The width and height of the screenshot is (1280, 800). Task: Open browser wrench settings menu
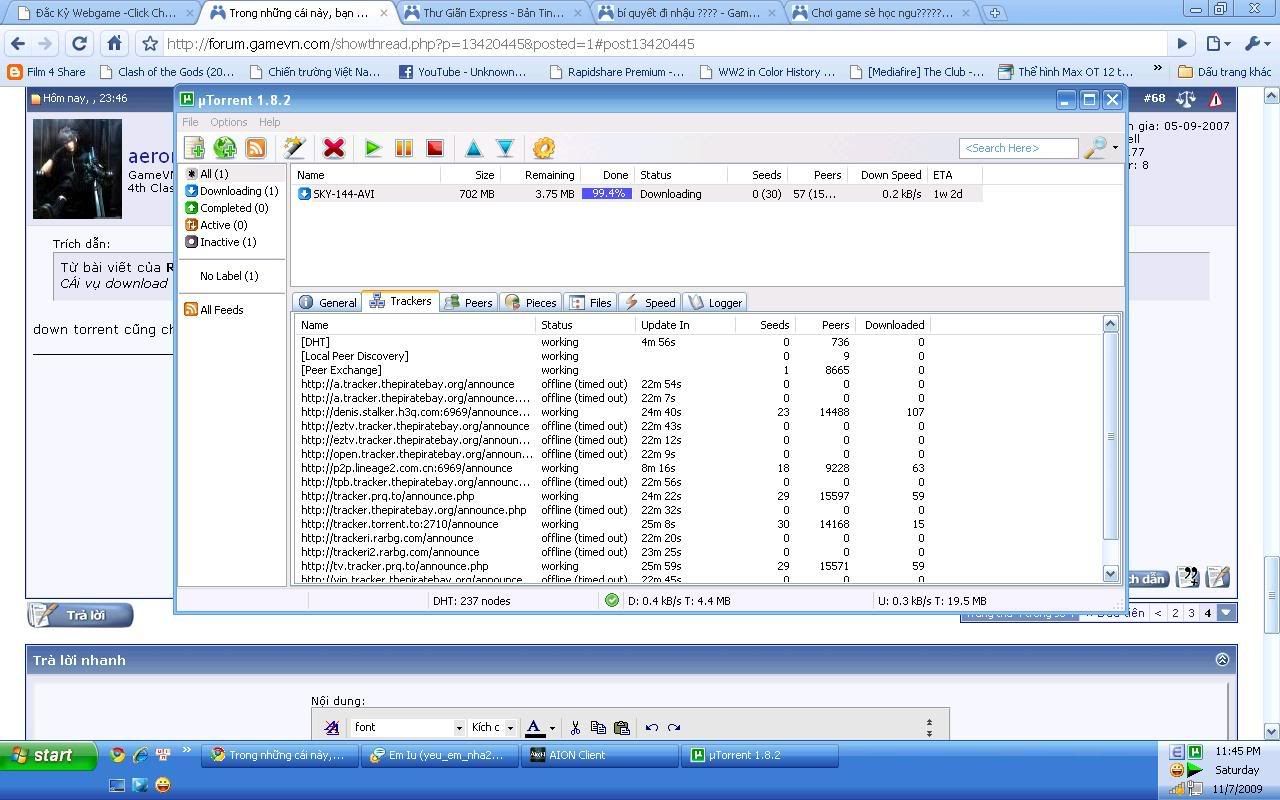pos(1256,44)
